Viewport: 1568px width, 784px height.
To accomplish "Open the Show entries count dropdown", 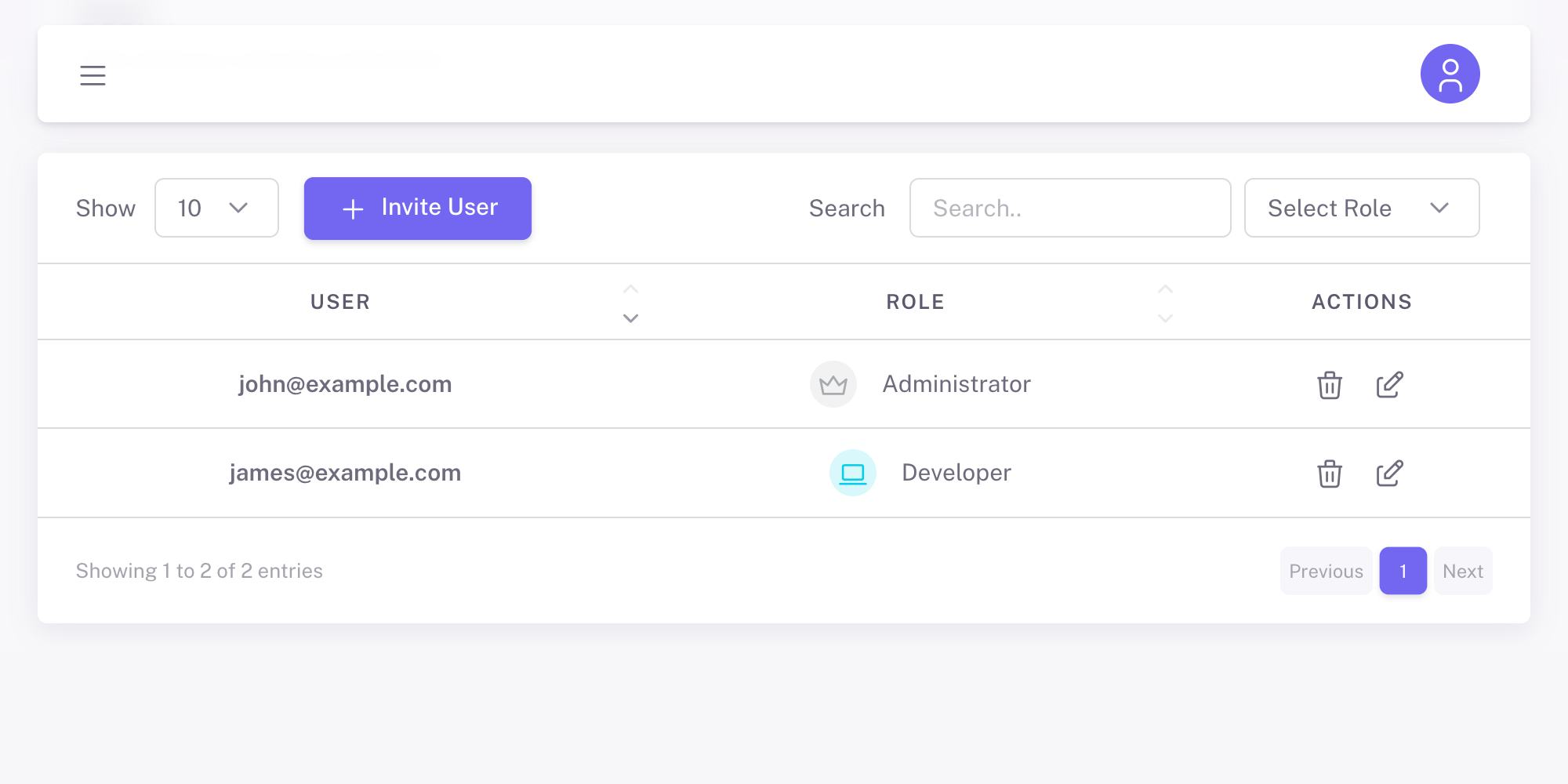I will (216, 208).
